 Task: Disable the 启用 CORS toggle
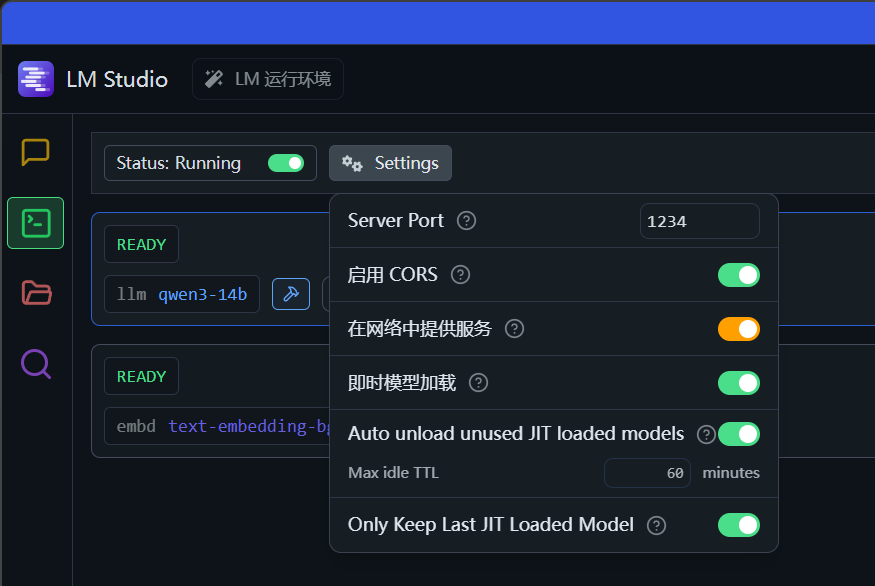pos(739,275)
